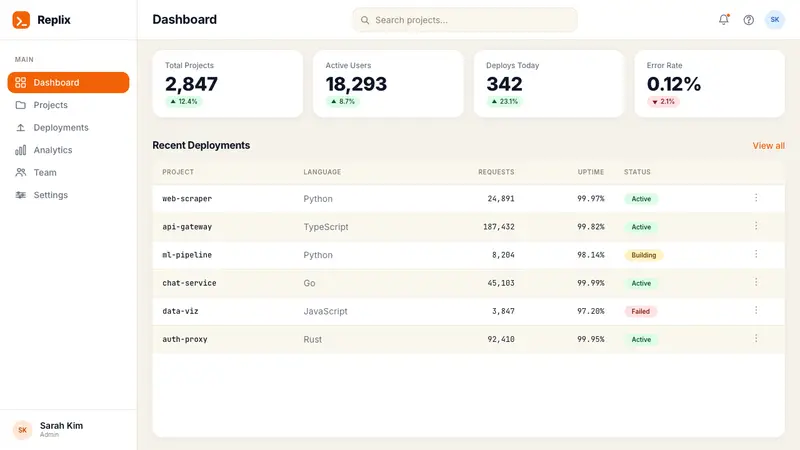Click the Deployments upload icon

click(x=20, y=128)
